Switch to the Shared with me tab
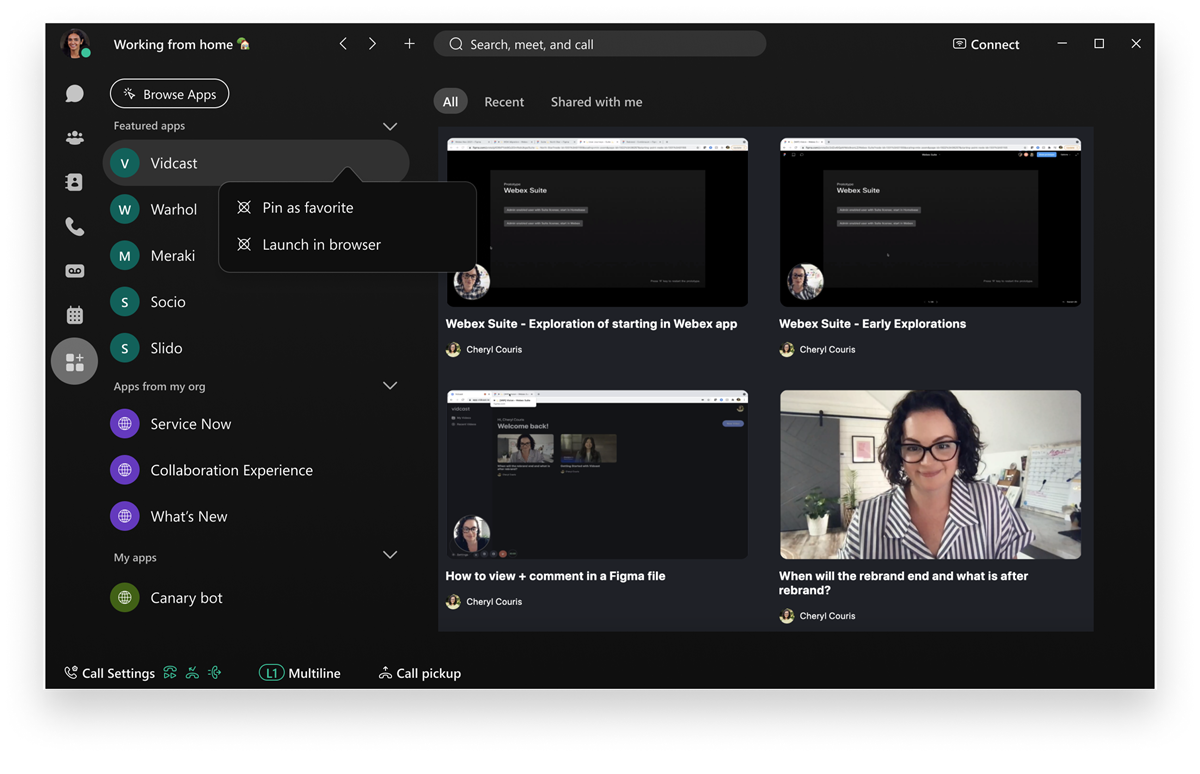Viewport: 1200px width, 774px height. (x=597, y=102)
